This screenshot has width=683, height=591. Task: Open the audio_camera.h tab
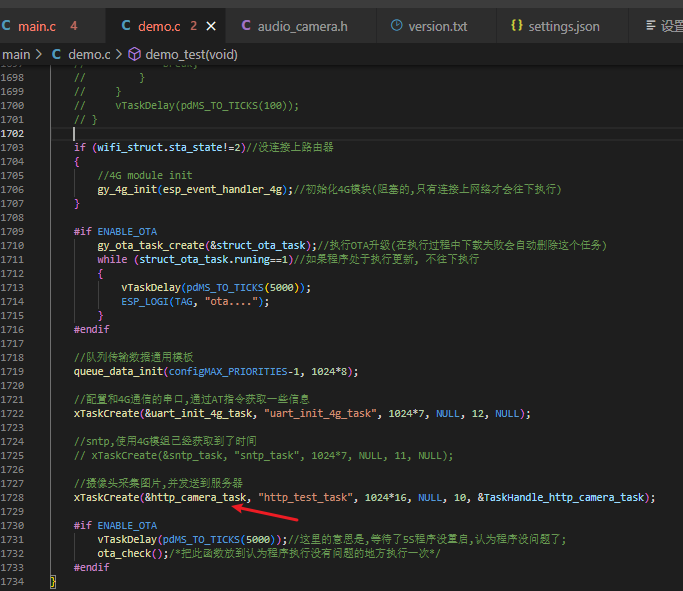pos(302,27)
